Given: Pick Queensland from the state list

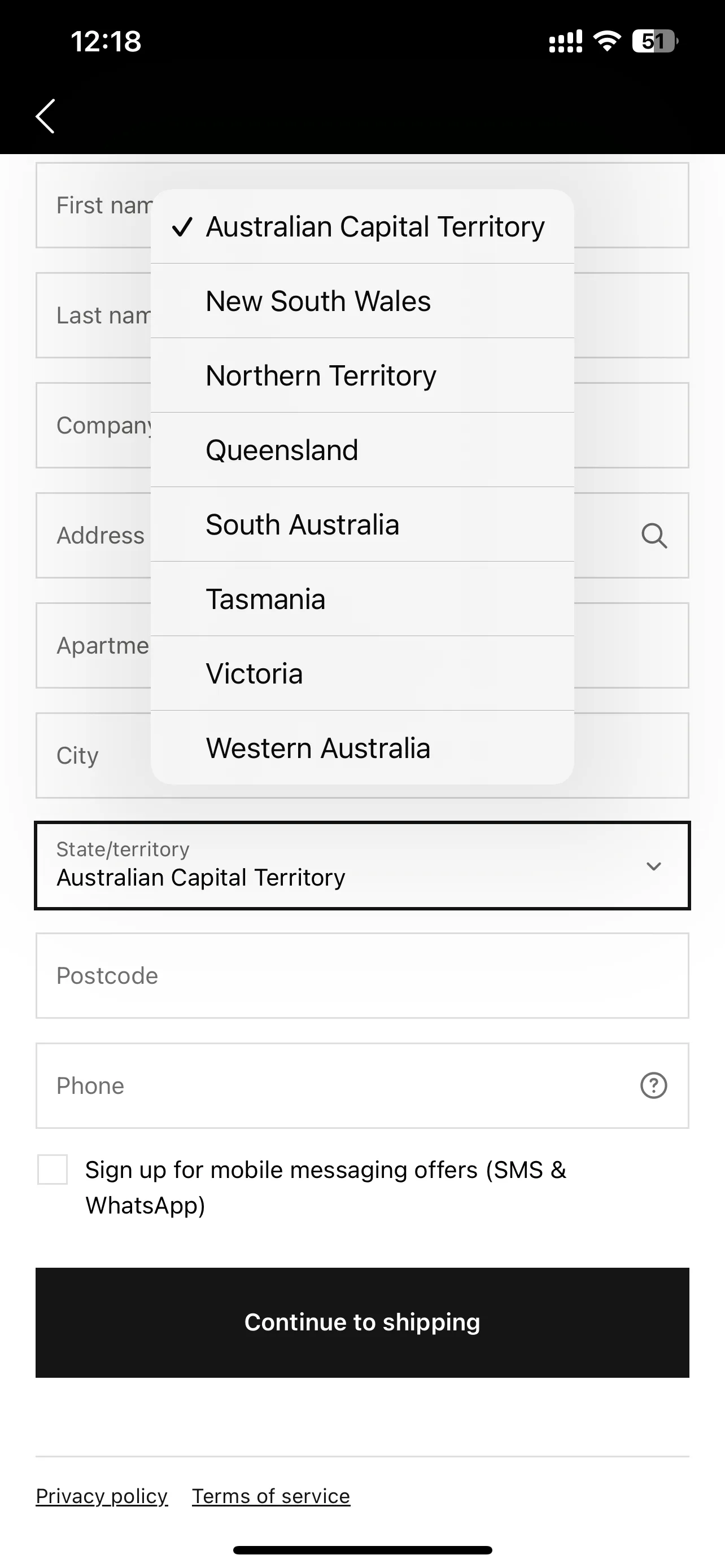Looking at the screenshot, I should [362, 450].
